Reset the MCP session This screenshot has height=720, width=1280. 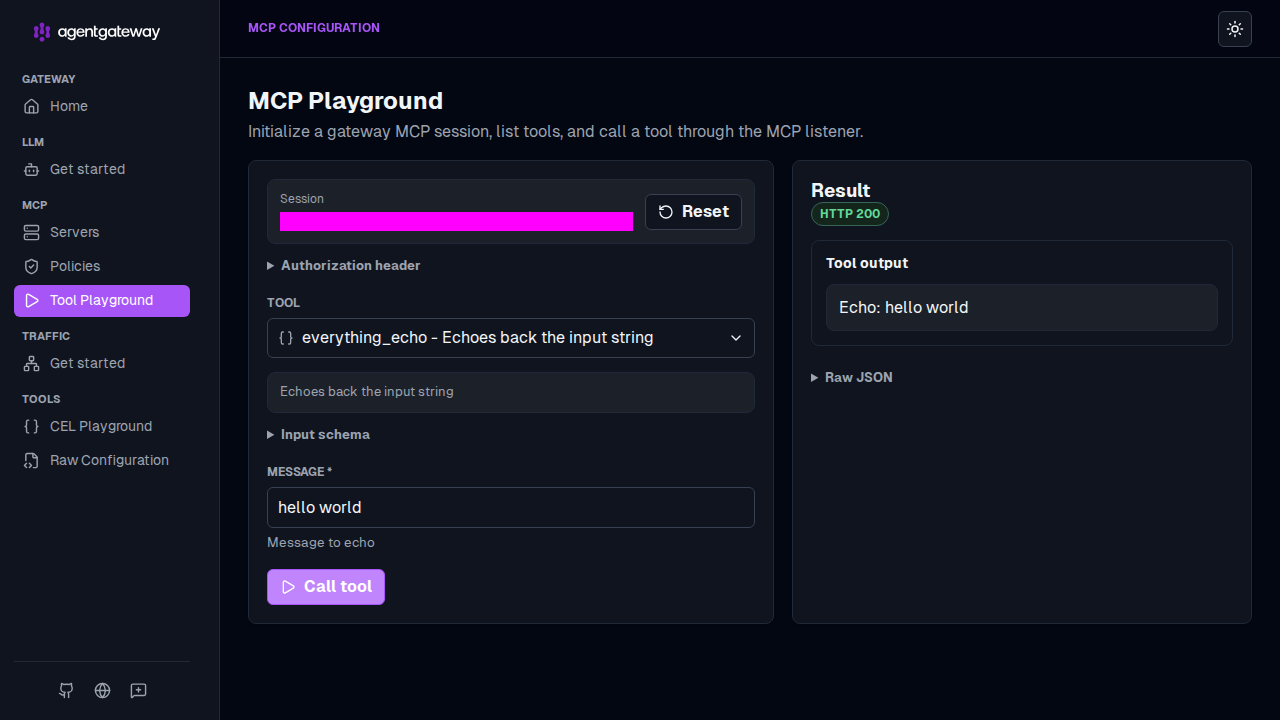coord(693,212)
